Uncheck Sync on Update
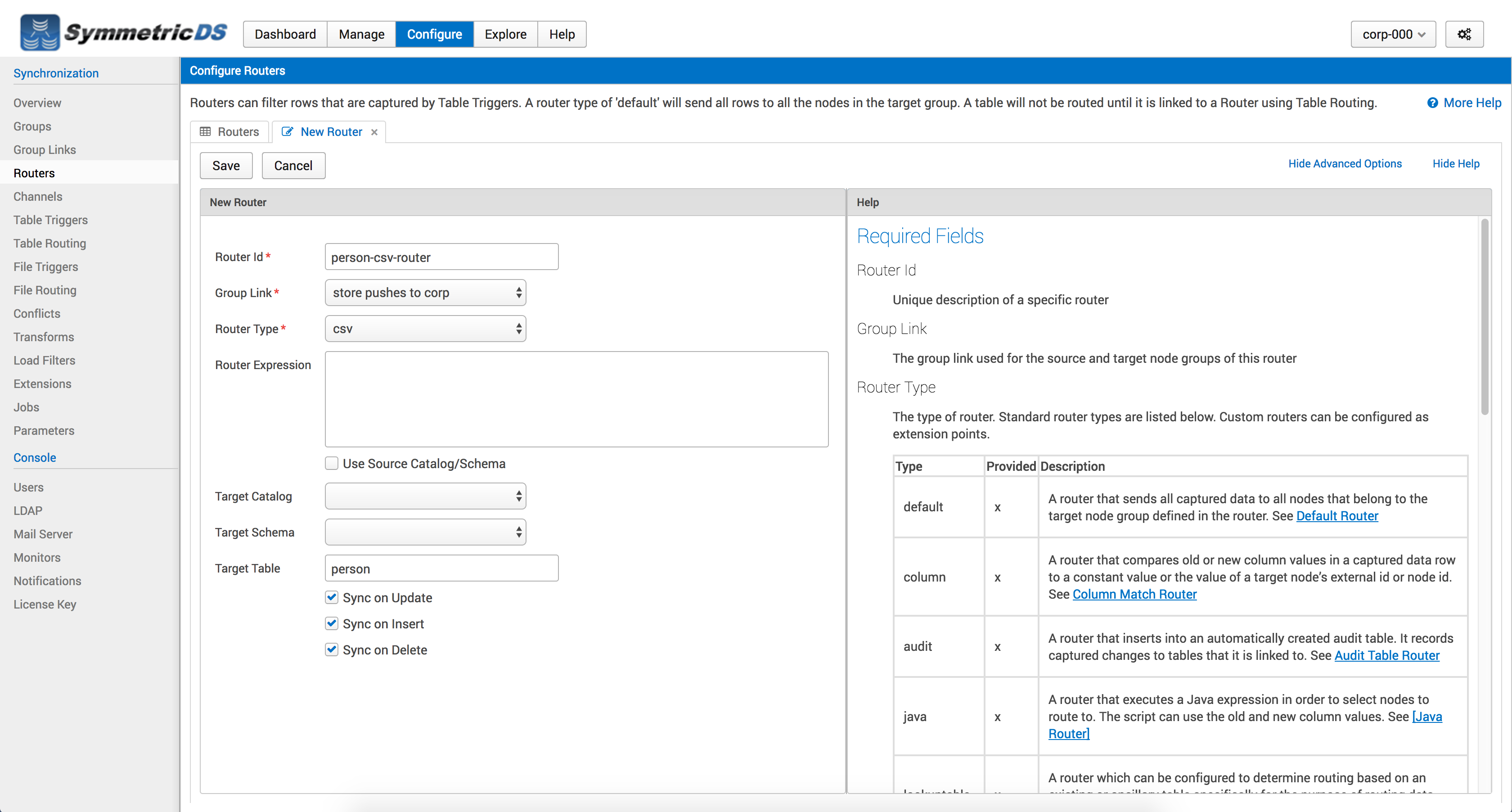 click(332, 597)
